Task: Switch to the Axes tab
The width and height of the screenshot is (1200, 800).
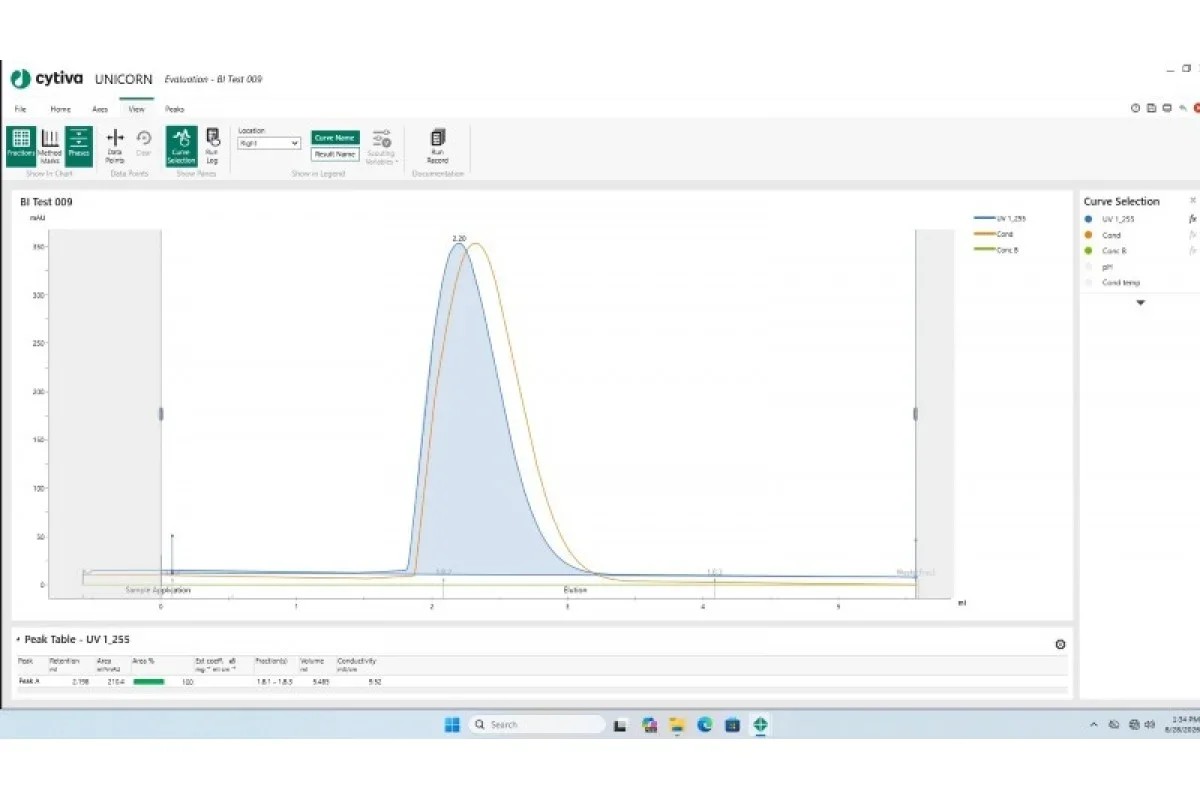Action: pyautogui.click(x=100, y=109)
